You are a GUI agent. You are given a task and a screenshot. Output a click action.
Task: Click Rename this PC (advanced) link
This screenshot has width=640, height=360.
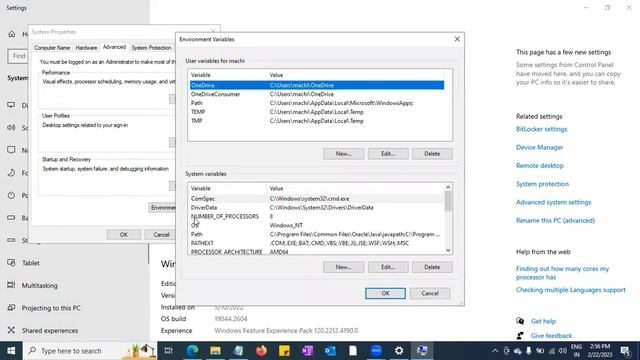(555, 220)
